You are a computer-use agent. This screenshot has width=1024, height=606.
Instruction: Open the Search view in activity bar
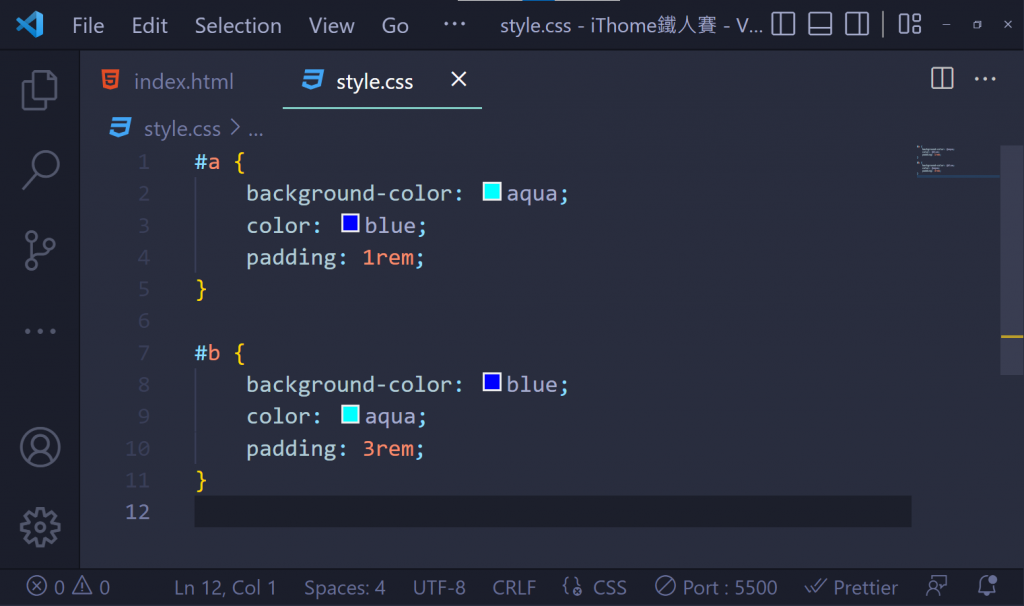40,170
